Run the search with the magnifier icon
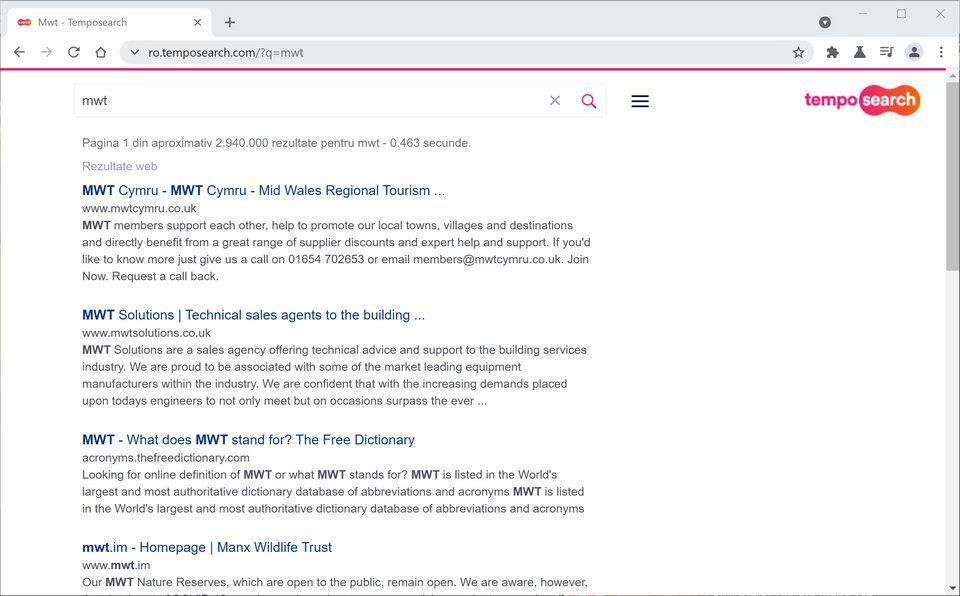 click(x=589, y=100)
